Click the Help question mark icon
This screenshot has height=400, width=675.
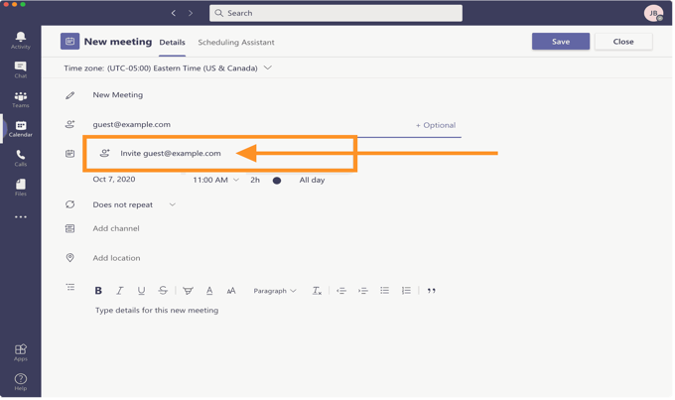[x=20, y=382]
